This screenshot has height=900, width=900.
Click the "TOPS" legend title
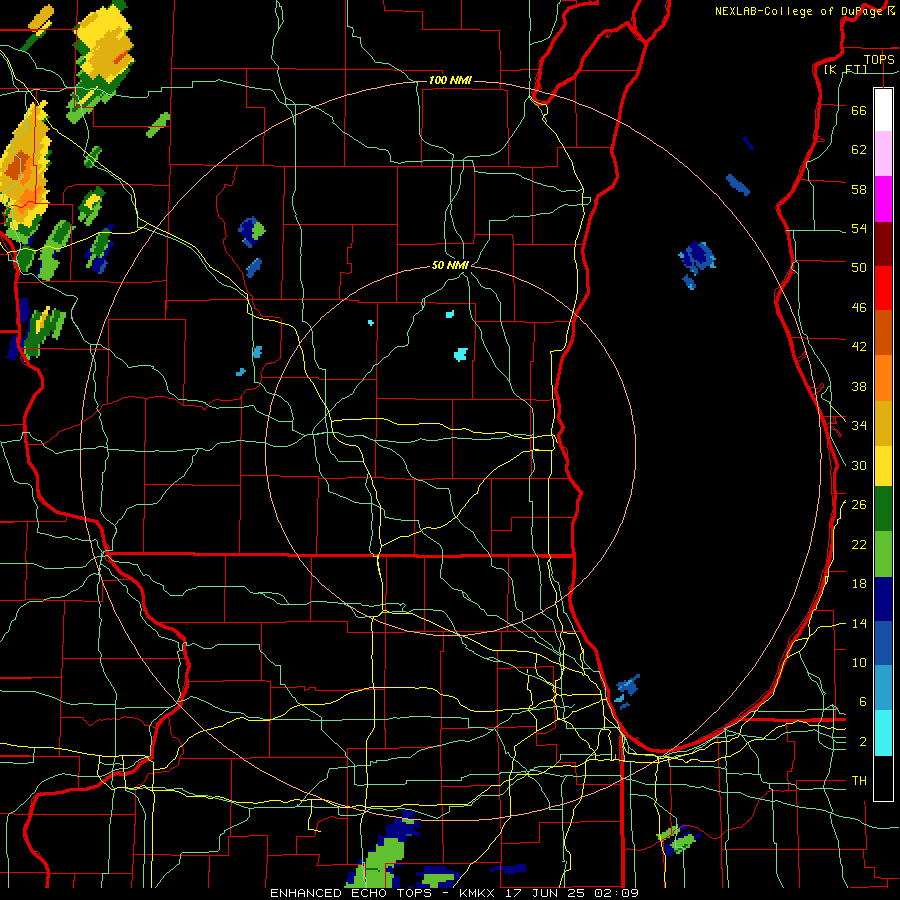point(879,59)
